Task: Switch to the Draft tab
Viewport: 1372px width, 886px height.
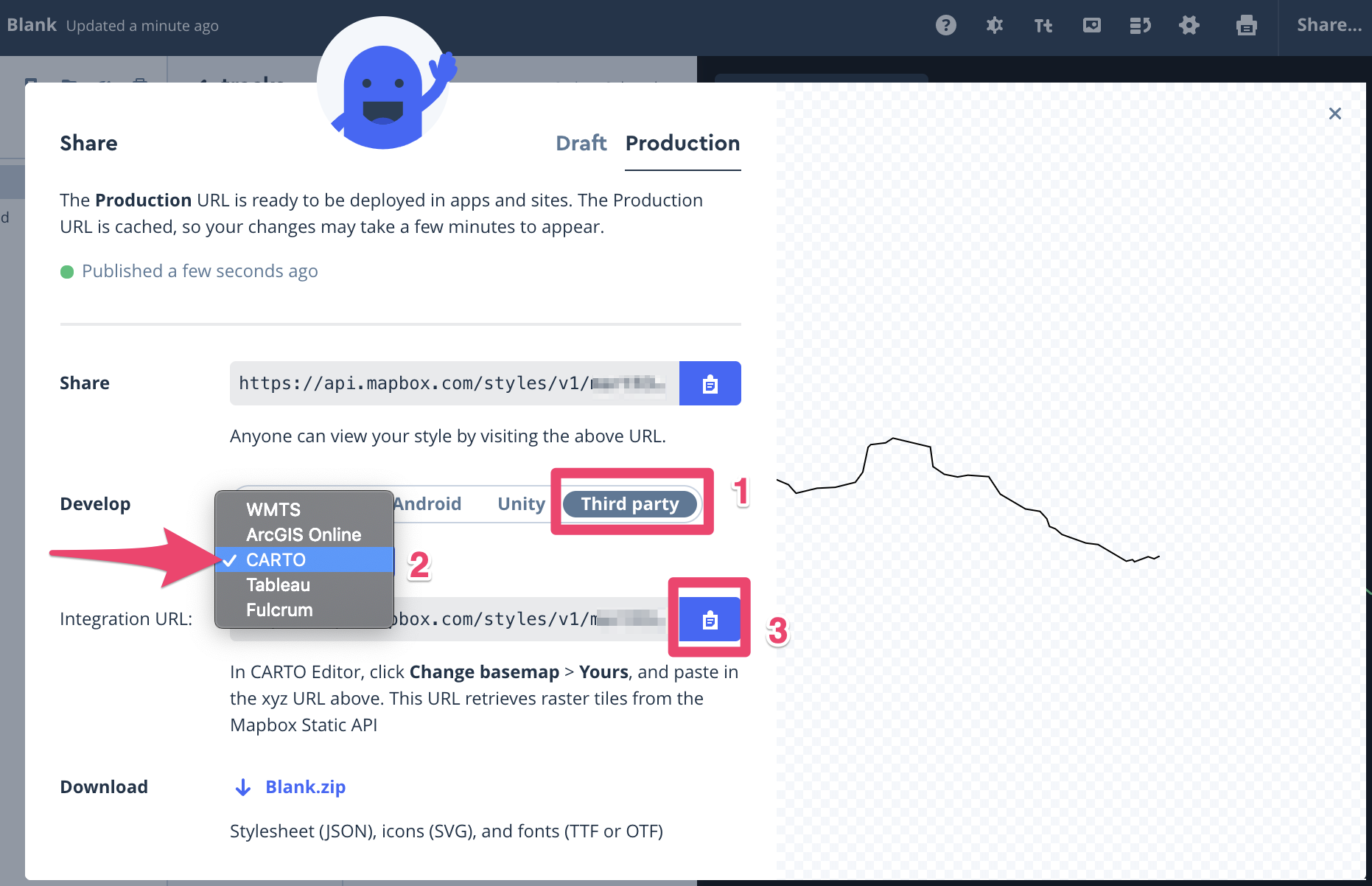Action: (581, 143)
